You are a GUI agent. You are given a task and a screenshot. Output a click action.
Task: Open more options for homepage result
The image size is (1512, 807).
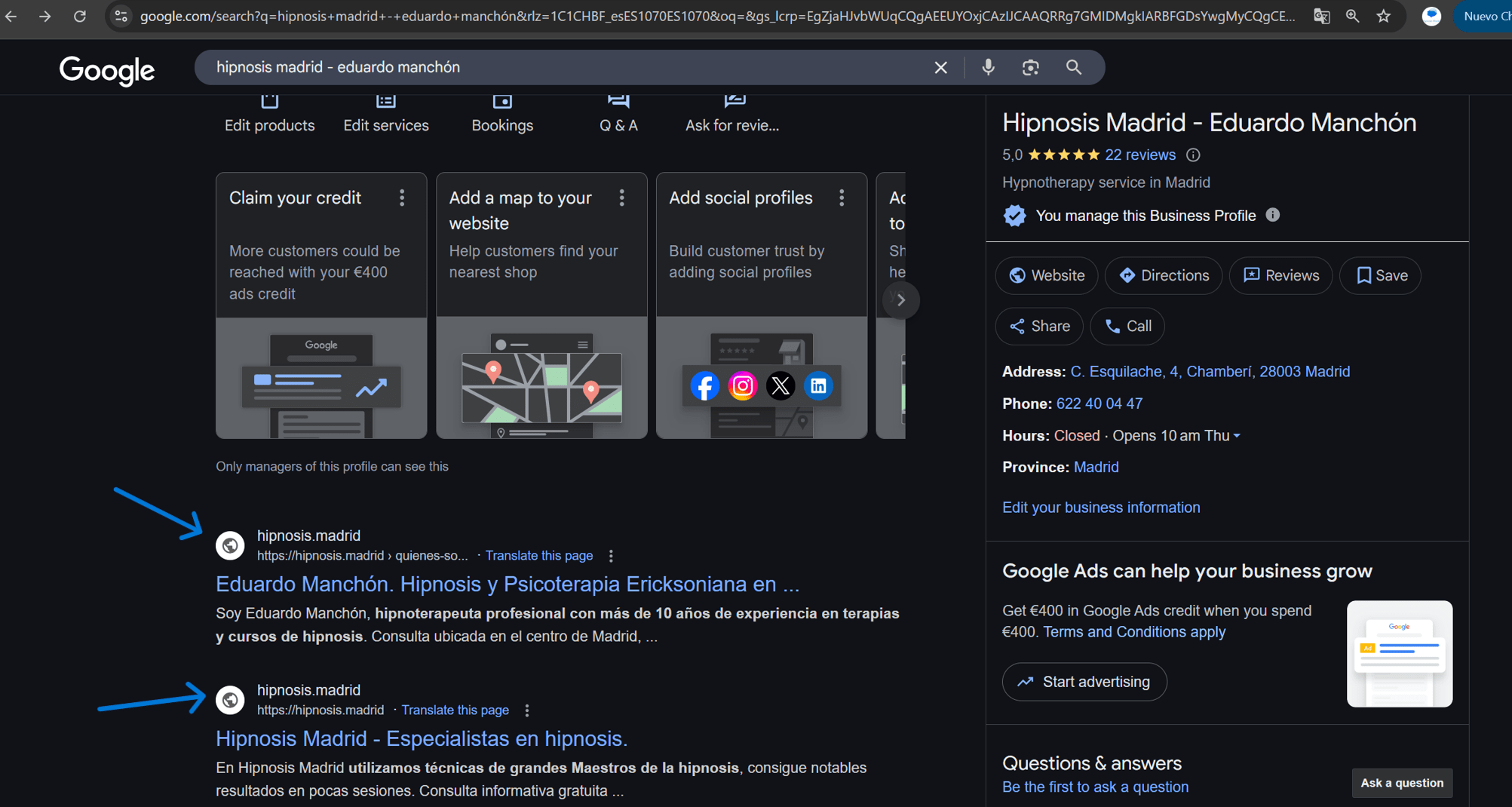click(x=527, y=710)
